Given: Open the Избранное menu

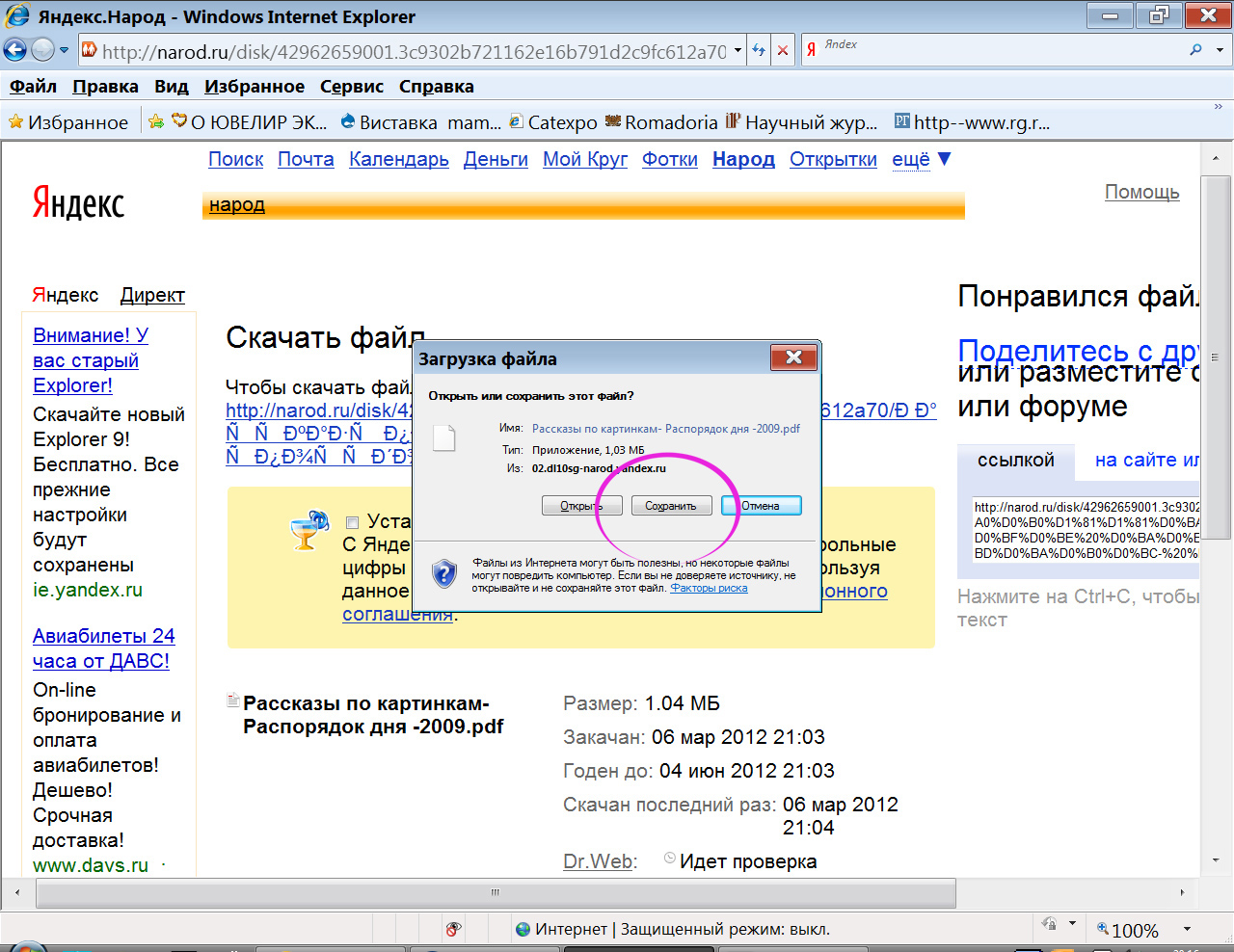Looking at the screenshot, I should pyautogui.click(x=255, y=87).
